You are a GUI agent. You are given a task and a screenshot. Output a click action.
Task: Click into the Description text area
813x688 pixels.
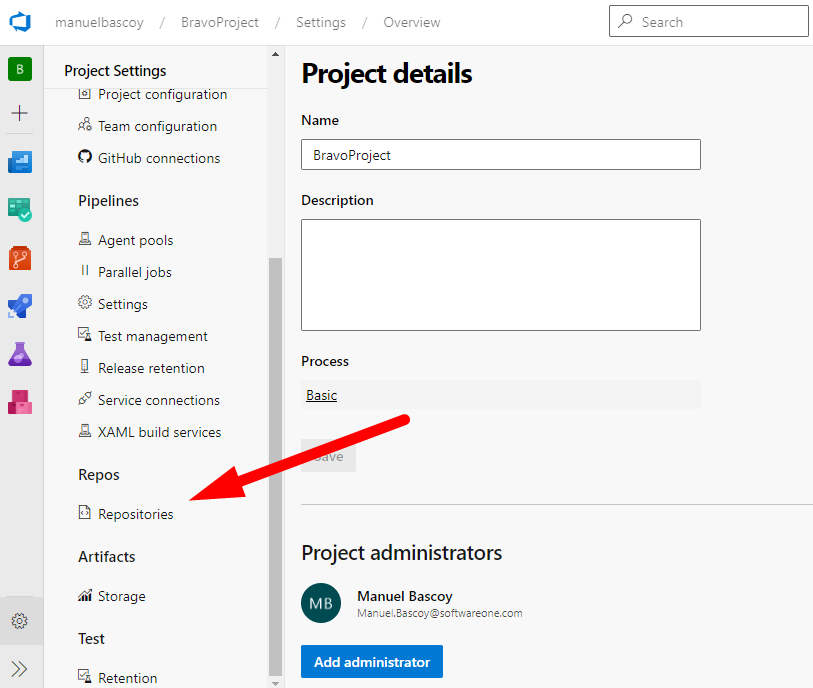(500, 275)
